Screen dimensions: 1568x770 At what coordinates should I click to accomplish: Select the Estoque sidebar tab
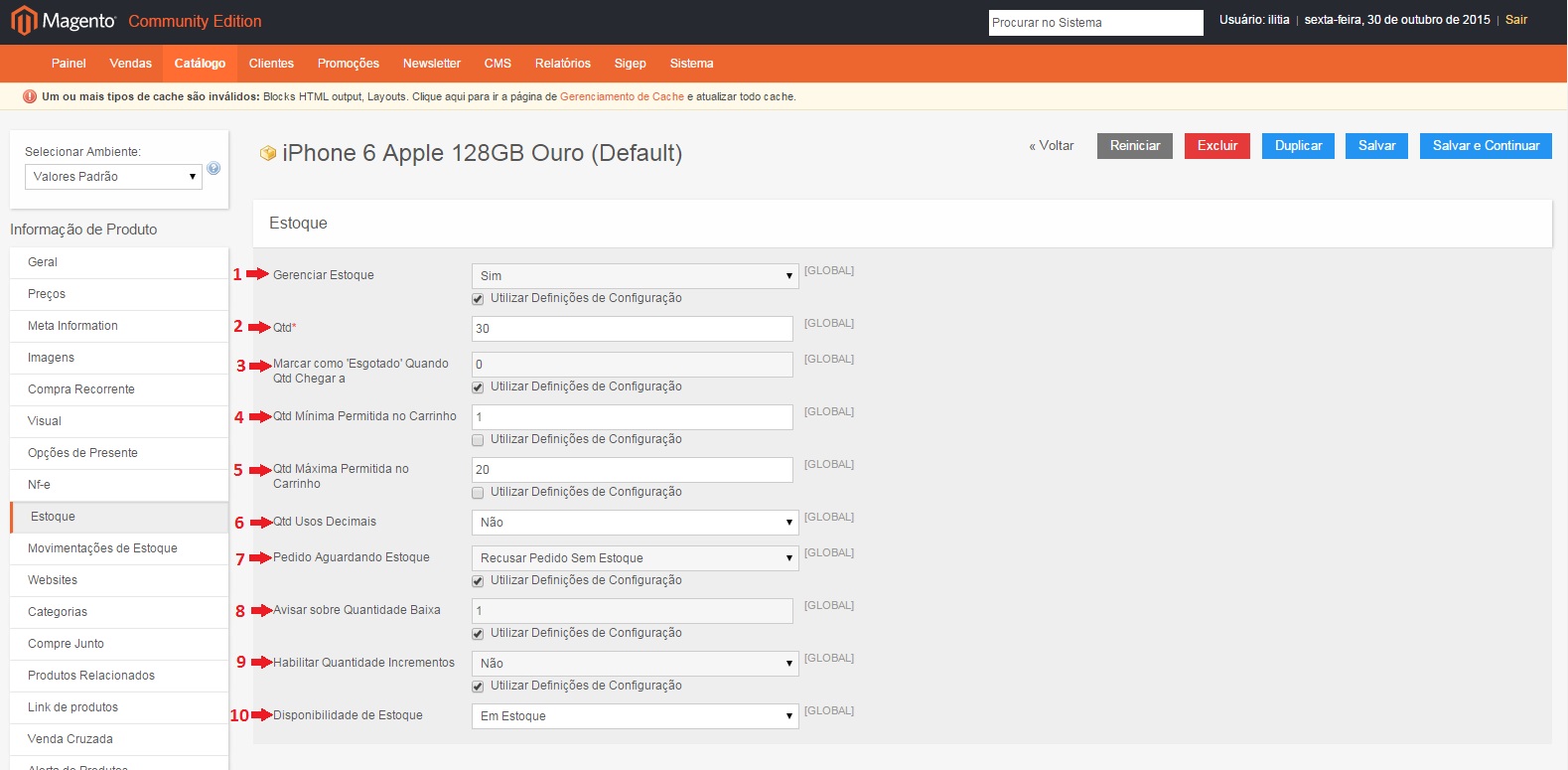click(x=119, y=517)
